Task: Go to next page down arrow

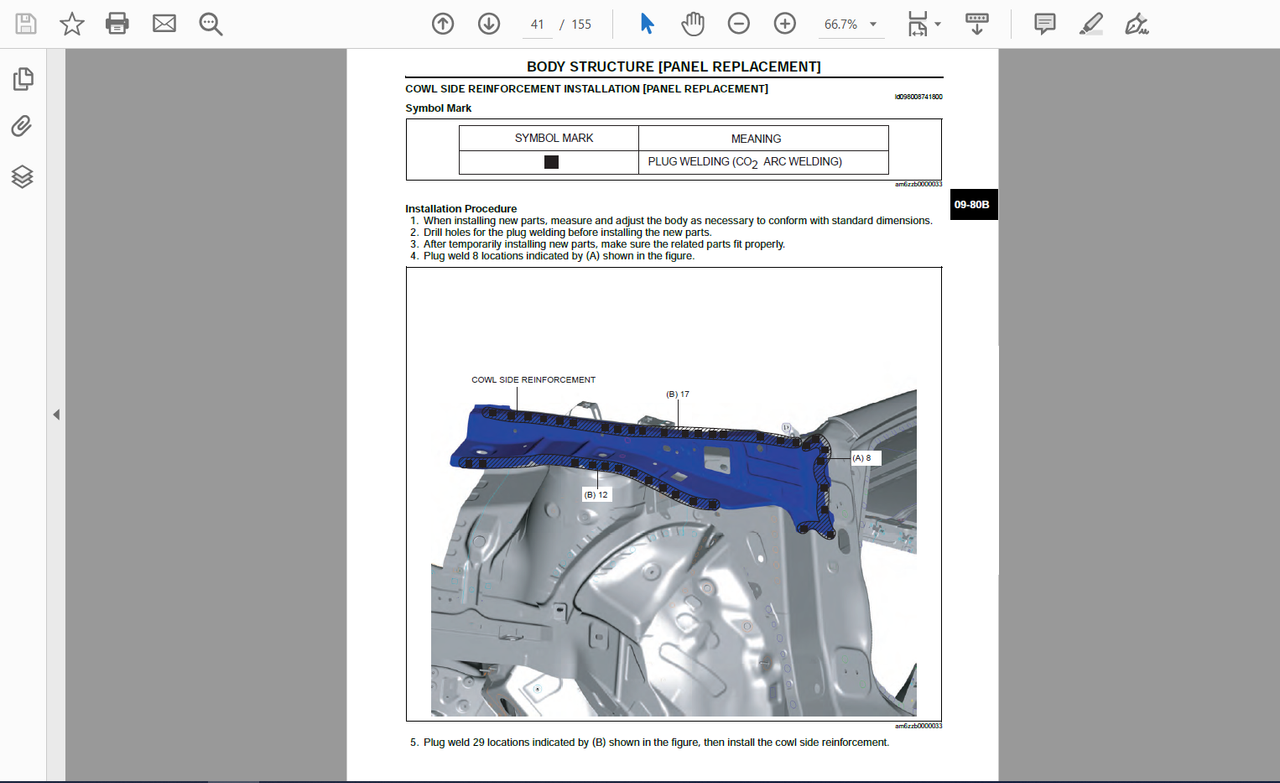Action: (x=489, y=24)
